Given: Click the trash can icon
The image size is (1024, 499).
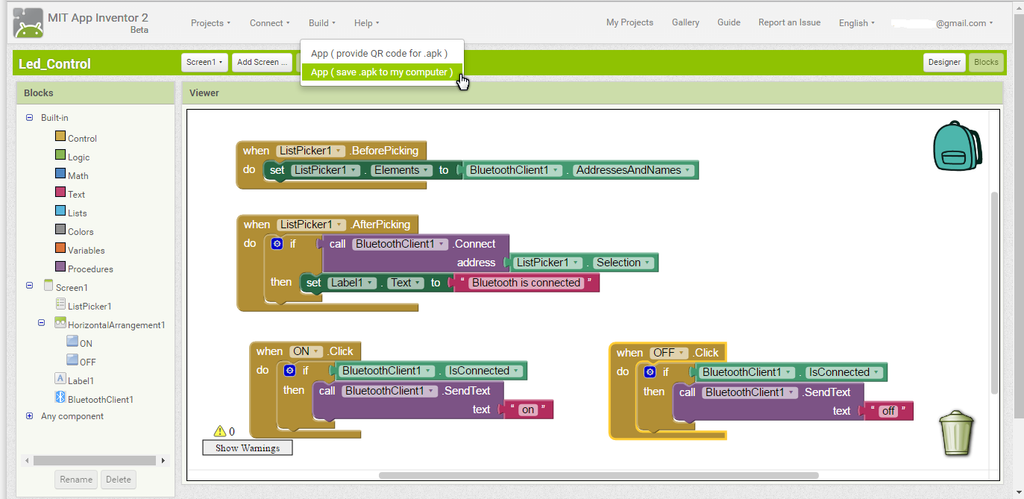Looking at the screenshot, I should [956, 432].
